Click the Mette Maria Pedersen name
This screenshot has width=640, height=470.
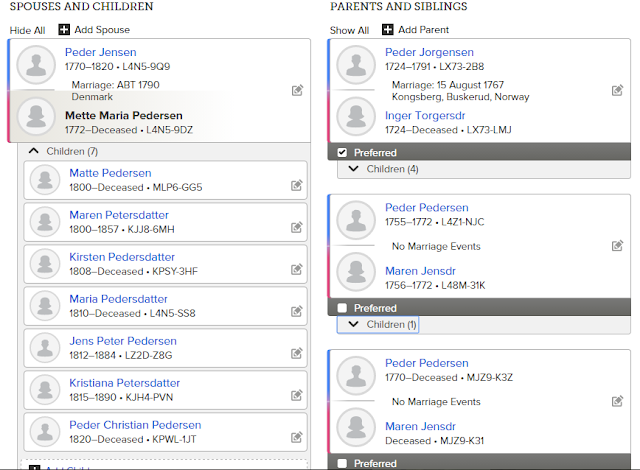[124, 116]
